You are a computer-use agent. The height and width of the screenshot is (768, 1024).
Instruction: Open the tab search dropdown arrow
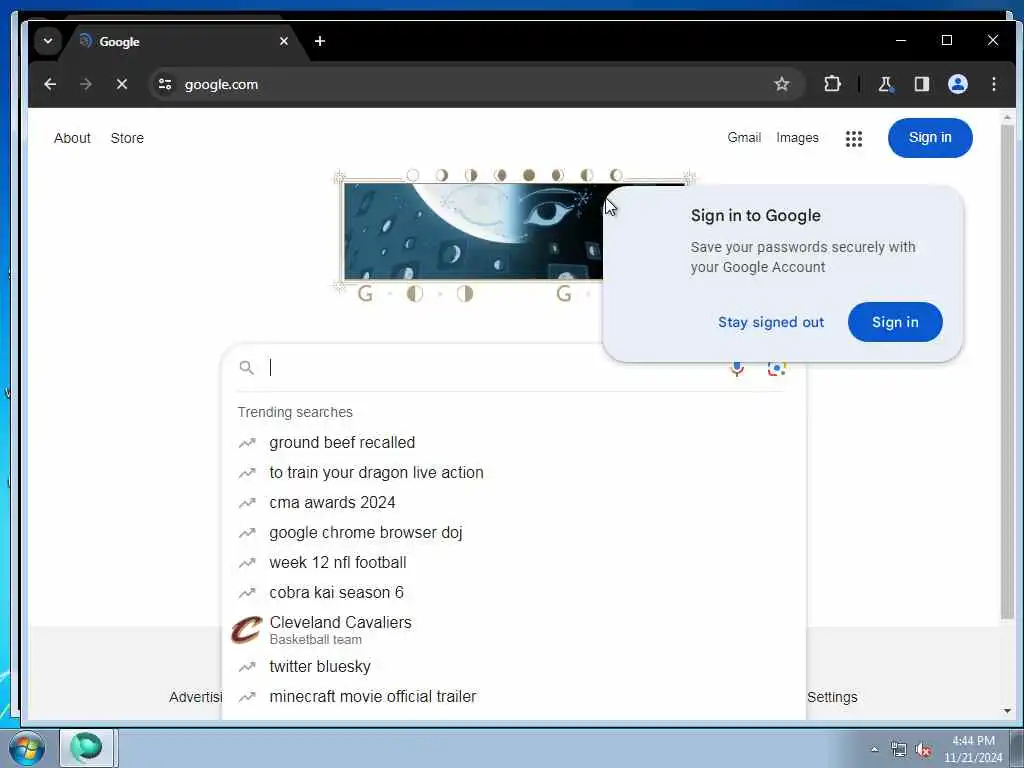pos(48,41)
